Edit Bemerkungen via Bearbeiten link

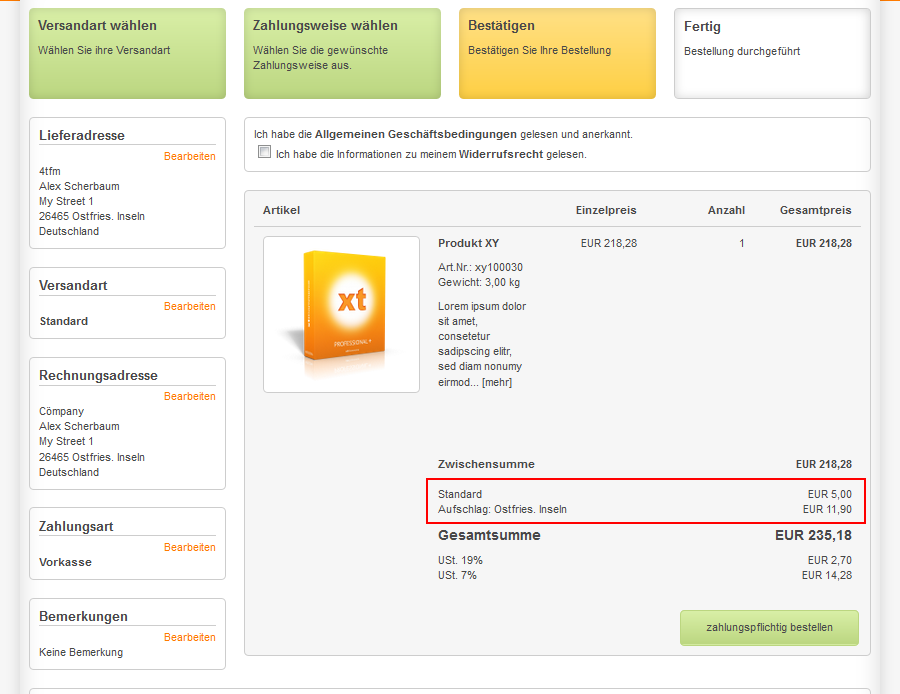tap(189, 637)
